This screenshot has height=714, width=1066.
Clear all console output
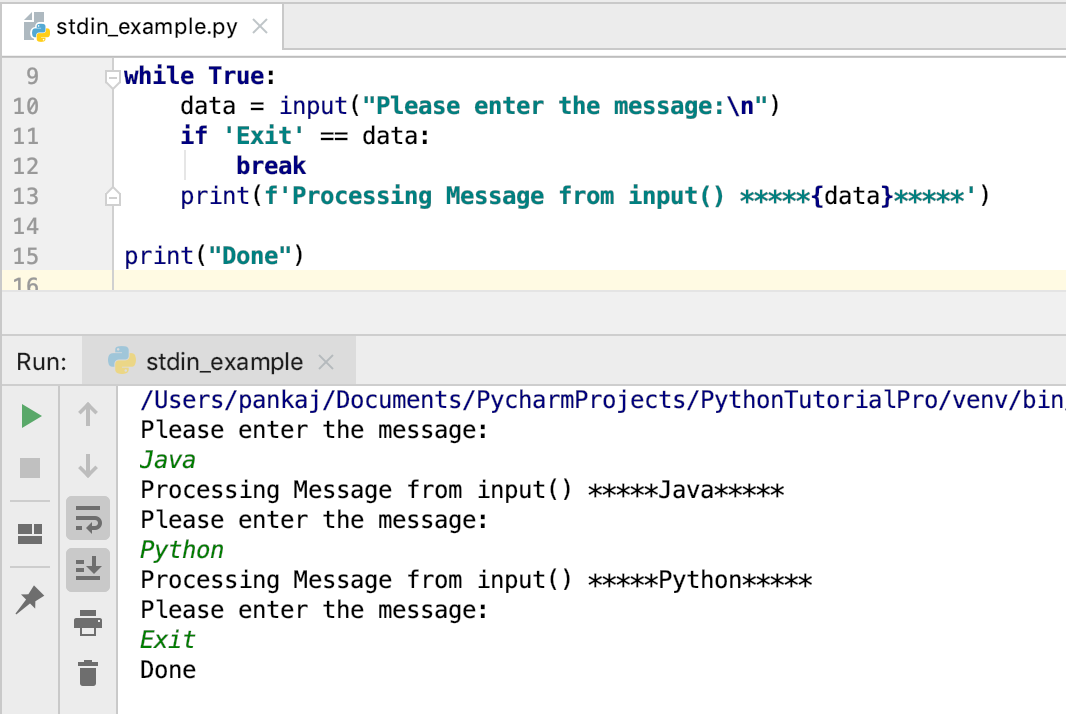[88, 673]
